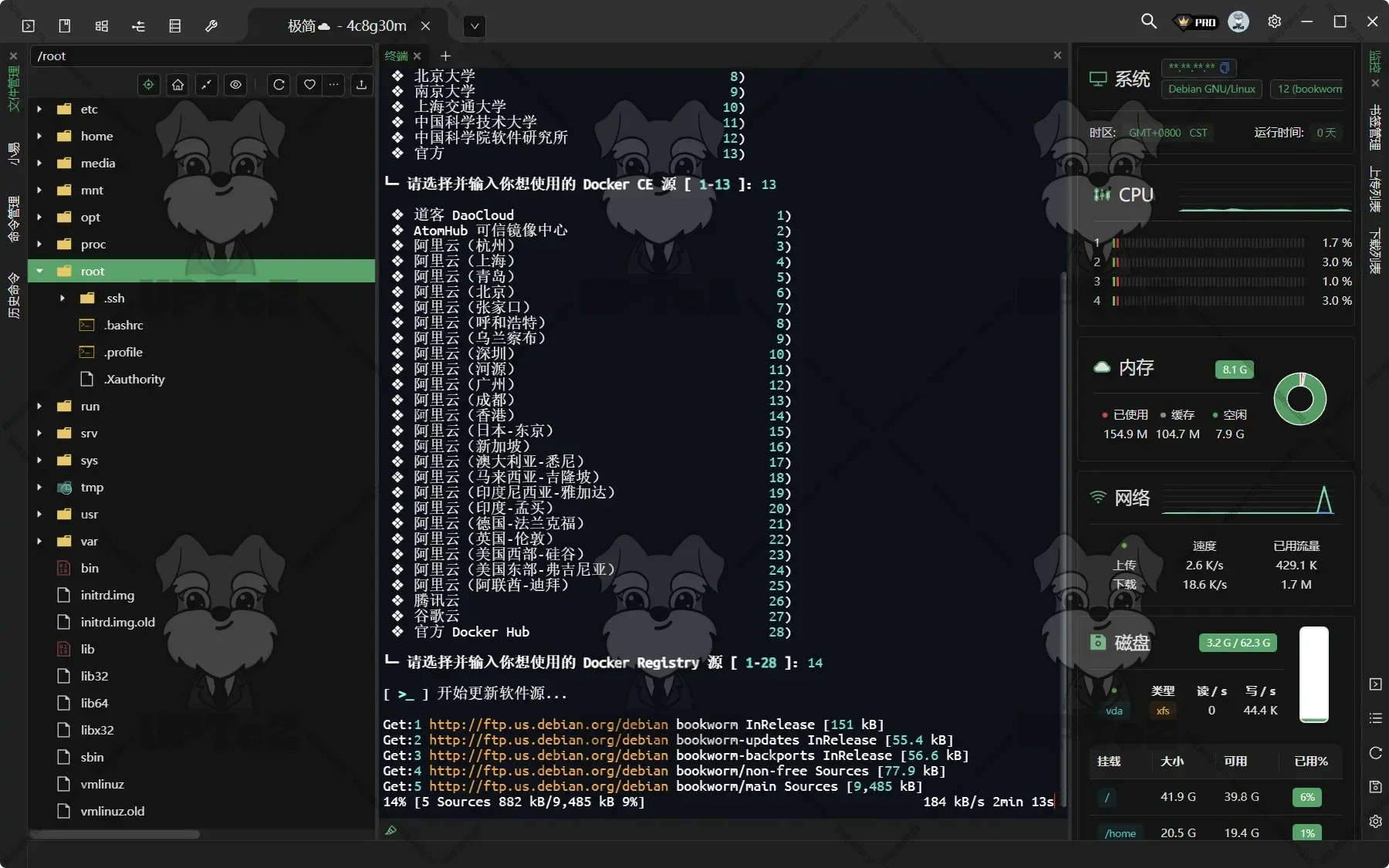Expand the opt folder
The height and width of the screenshot is (868, 1389).
[x=39, y=218]
